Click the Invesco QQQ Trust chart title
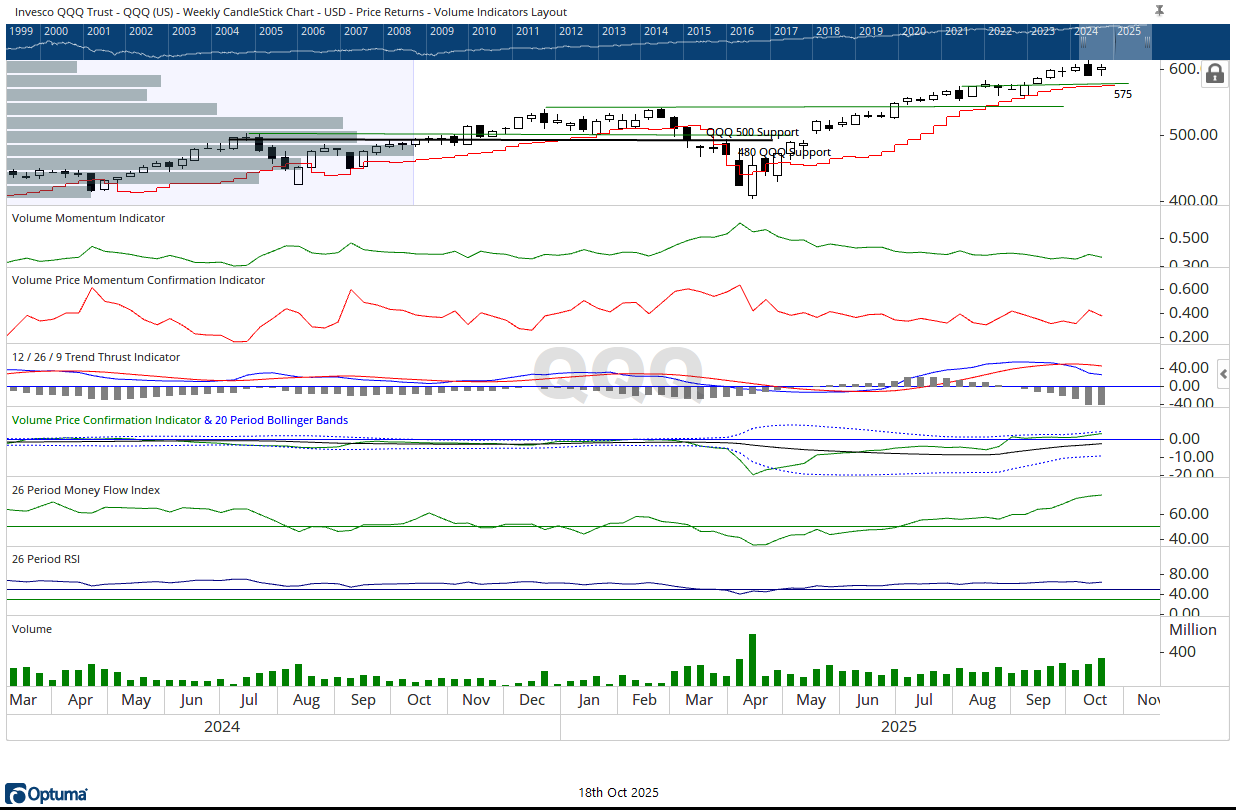Viewport: 1236px width, 810px height. point(287,12)
